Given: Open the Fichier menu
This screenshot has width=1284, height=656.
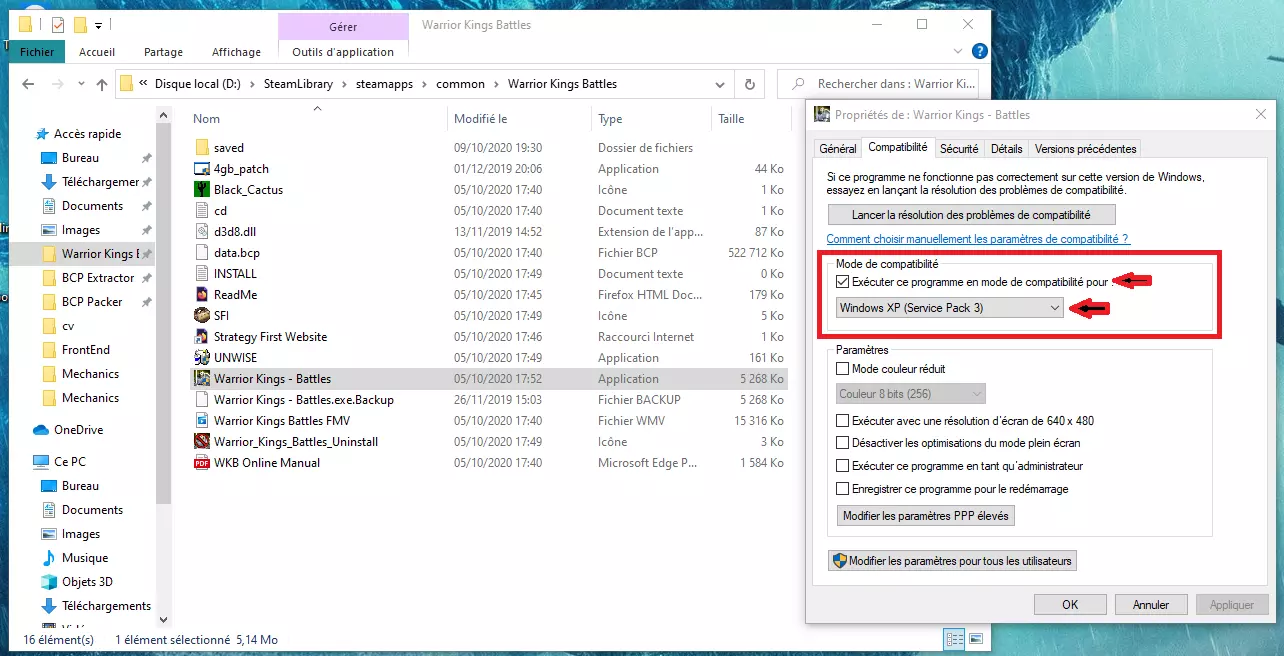Looking at the screenshot, I should 37,52.
